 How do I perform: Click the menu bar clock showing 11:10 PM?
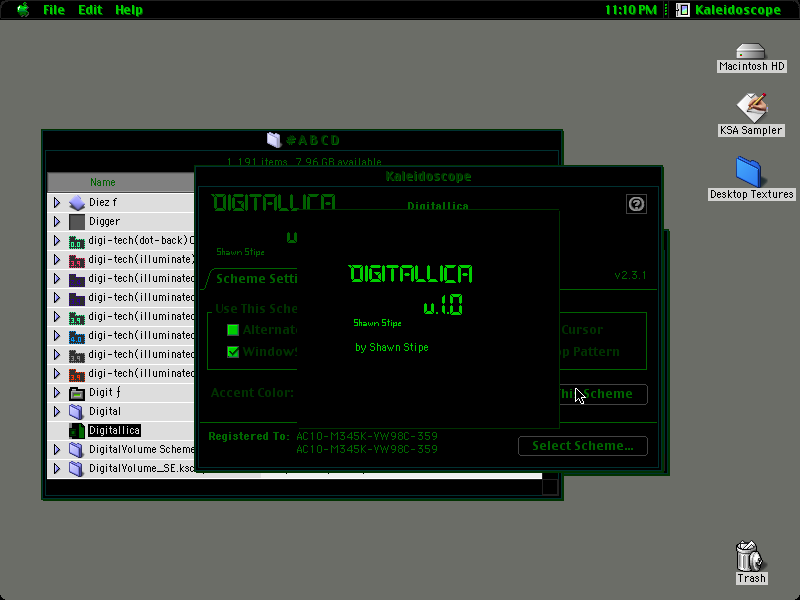coord(631,10)
